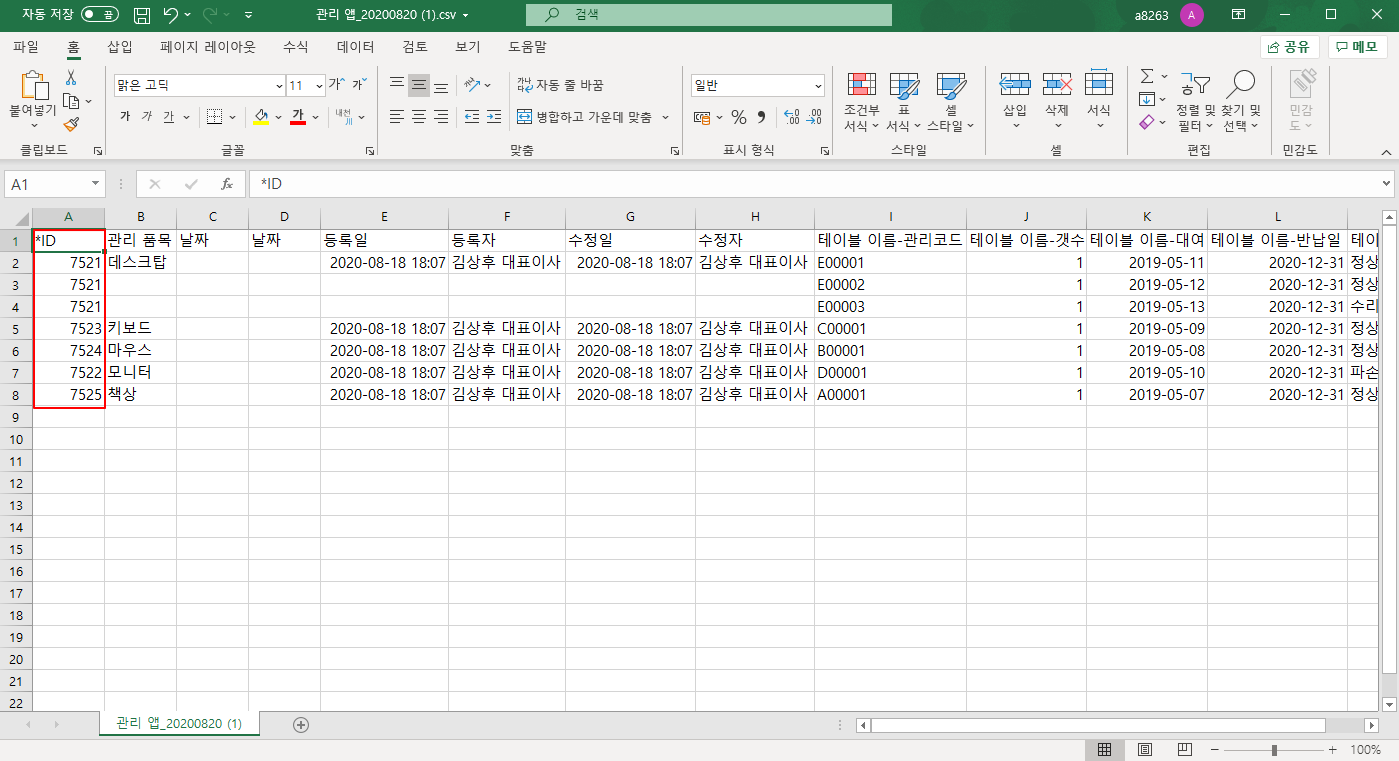Toggle the 자동 저장 AutoSave switch
This screenshot has width=1399, height=761.
pos(99,15)
